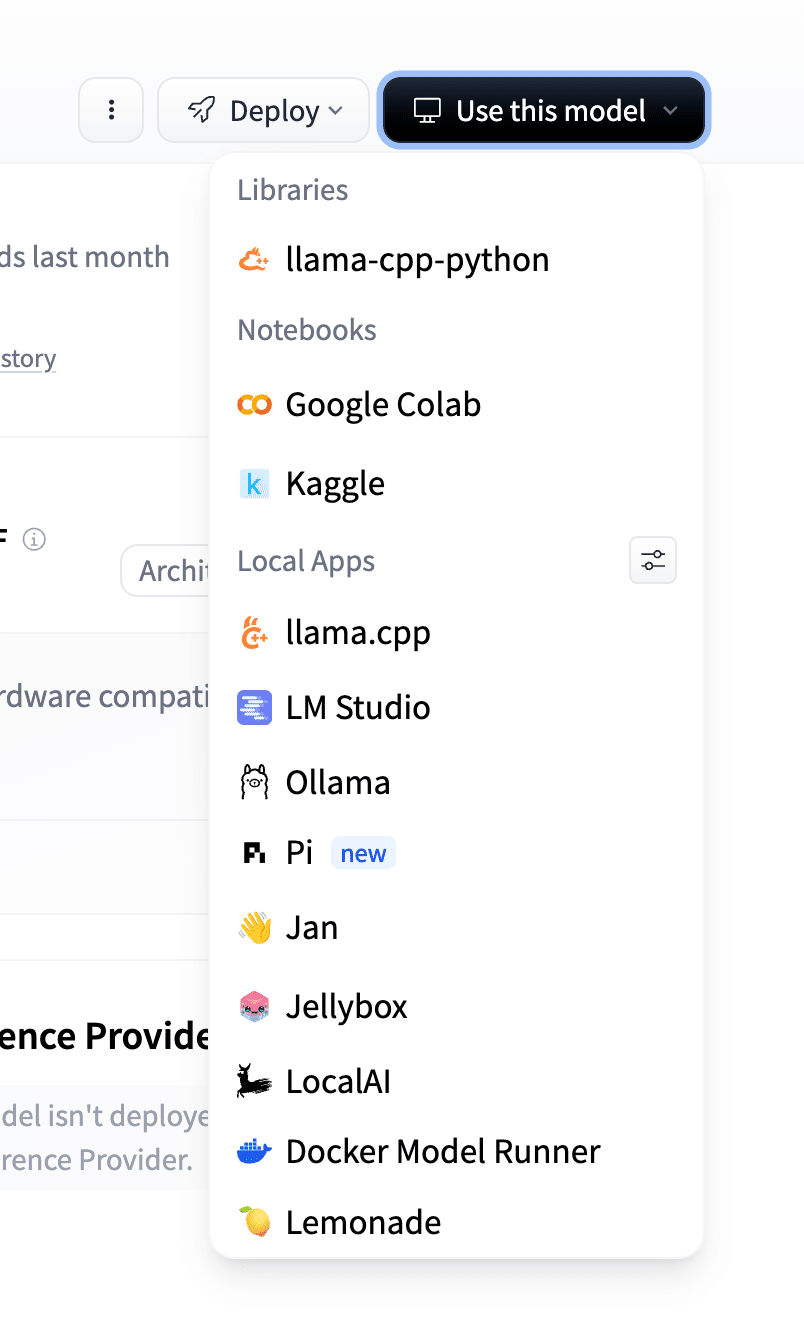Viewport: 804px width, 1324px height.
Task: Click the Ollama llama icon
Action: coord(254,782)
